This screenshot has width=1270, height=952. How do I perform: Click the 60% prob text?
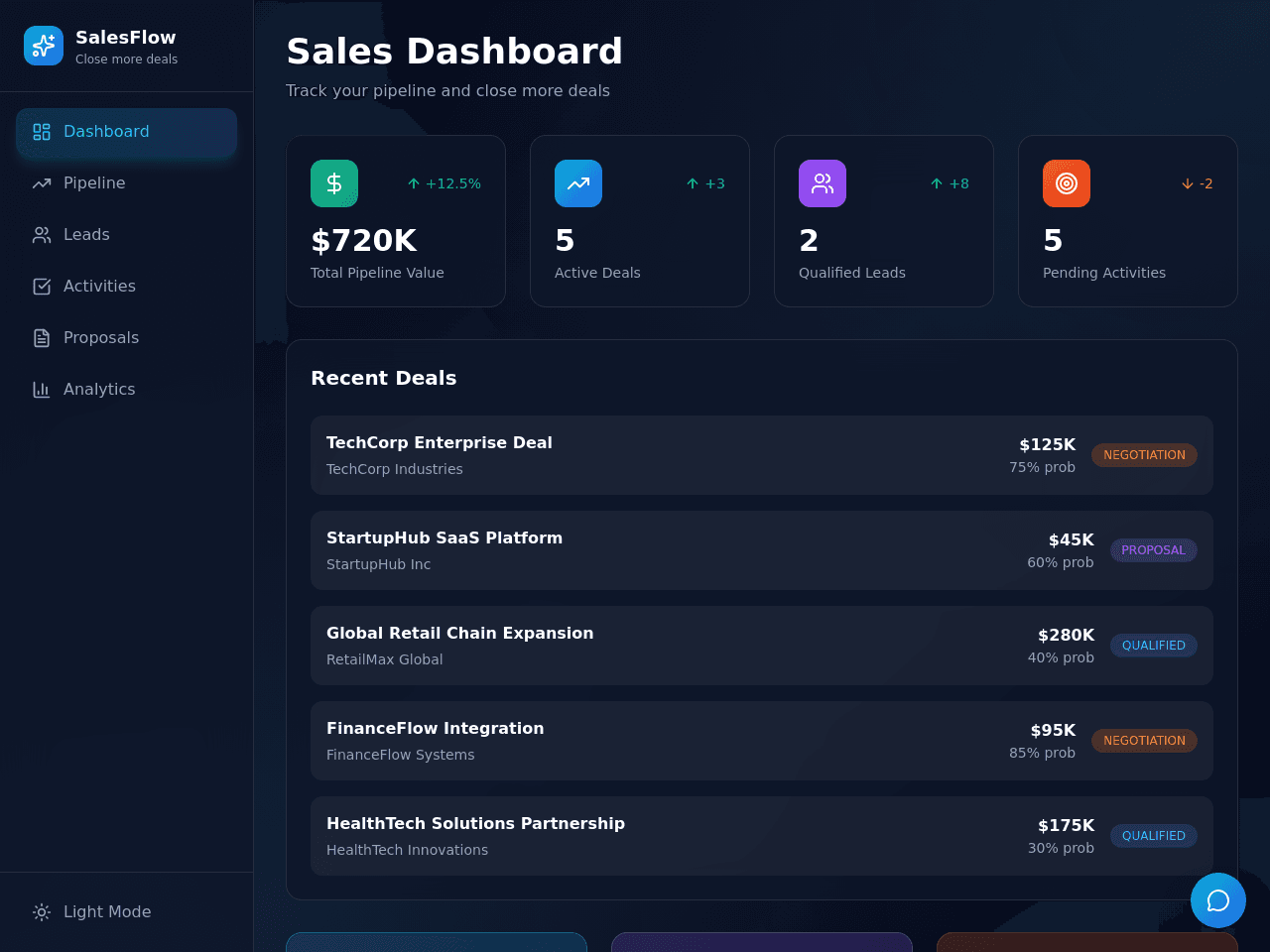(x=1061, y=562)
